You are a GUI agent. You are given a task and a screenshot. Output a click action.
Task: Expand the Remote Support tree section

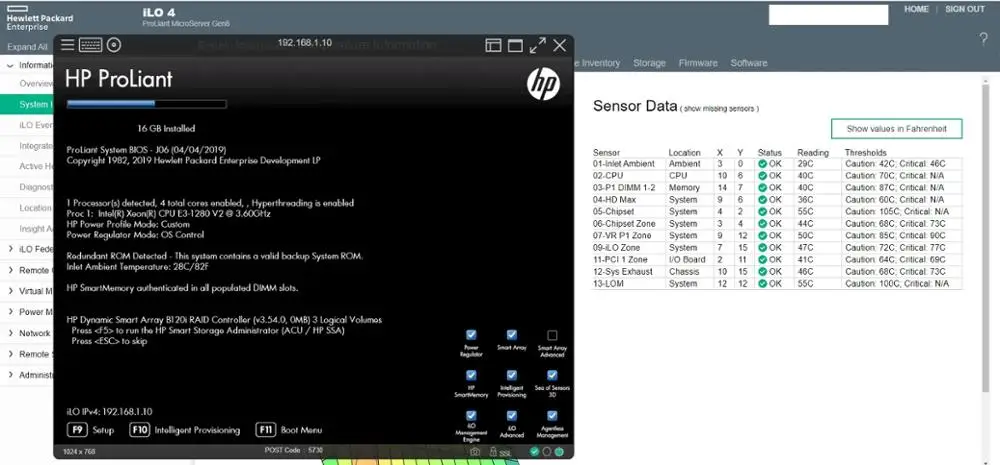(10, 354)
